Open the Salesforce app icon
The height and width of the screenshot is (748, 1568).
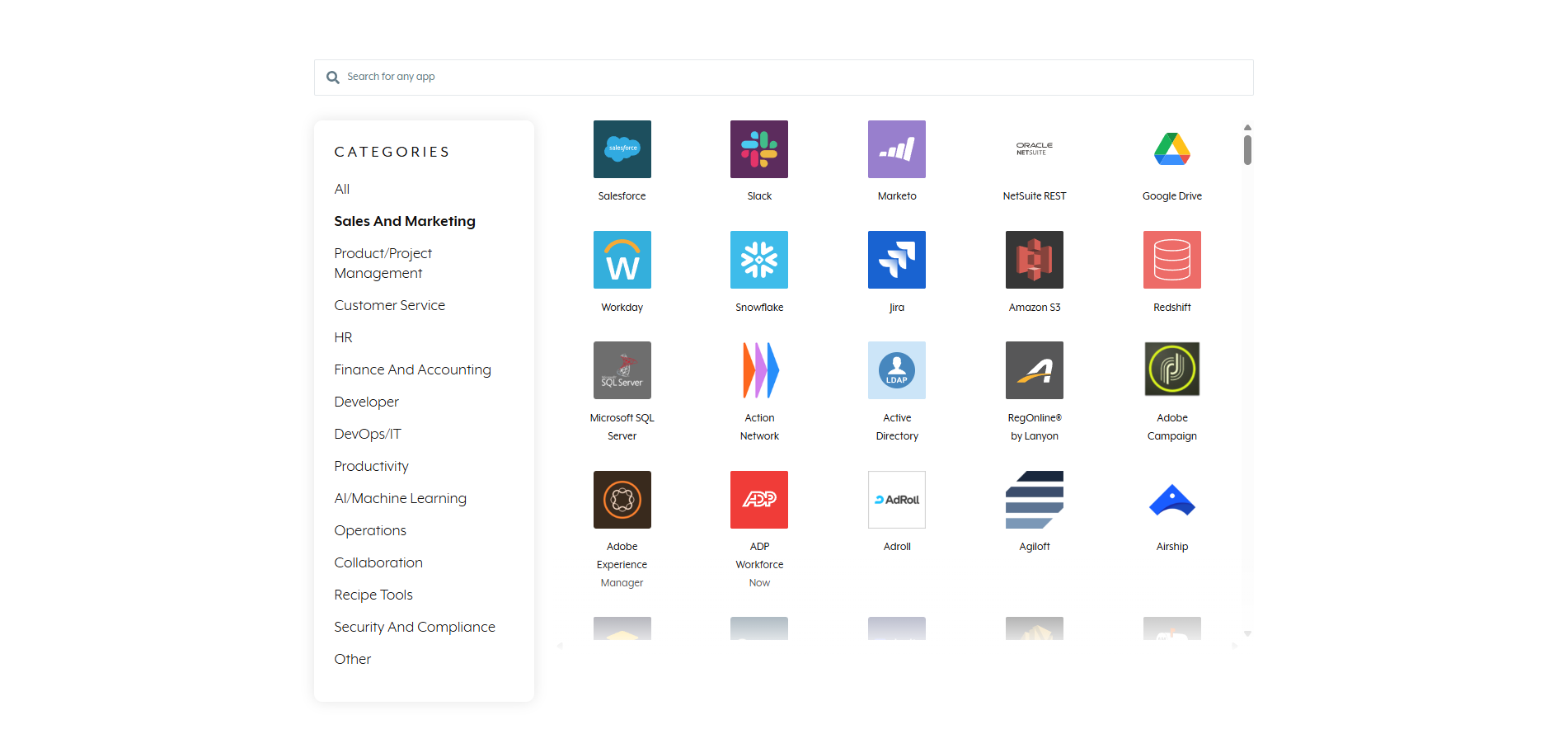pos(622,149)
